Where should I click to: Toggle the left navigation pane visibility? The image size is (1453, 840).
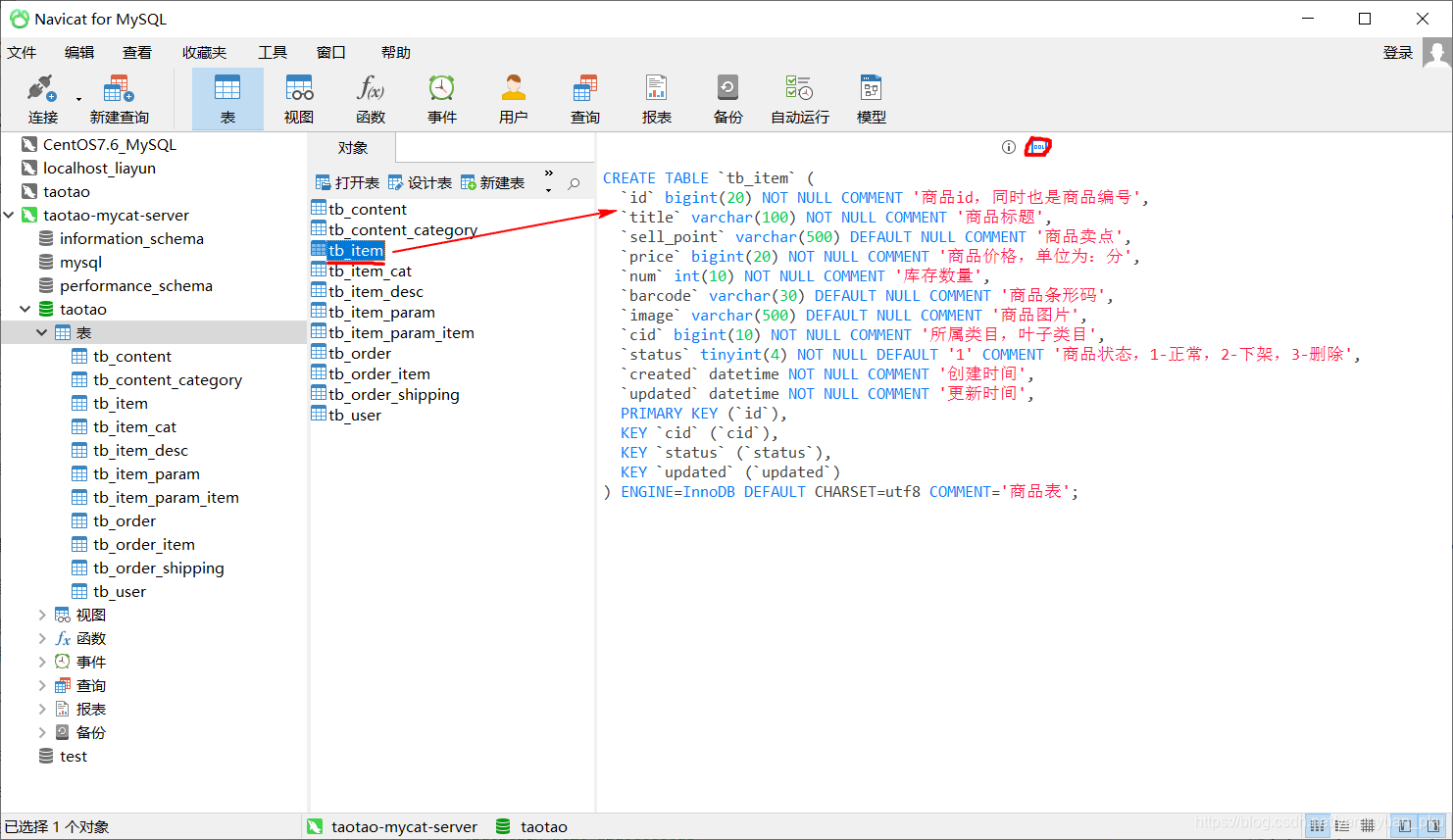pyautogui.click(x=1405, y=826)
